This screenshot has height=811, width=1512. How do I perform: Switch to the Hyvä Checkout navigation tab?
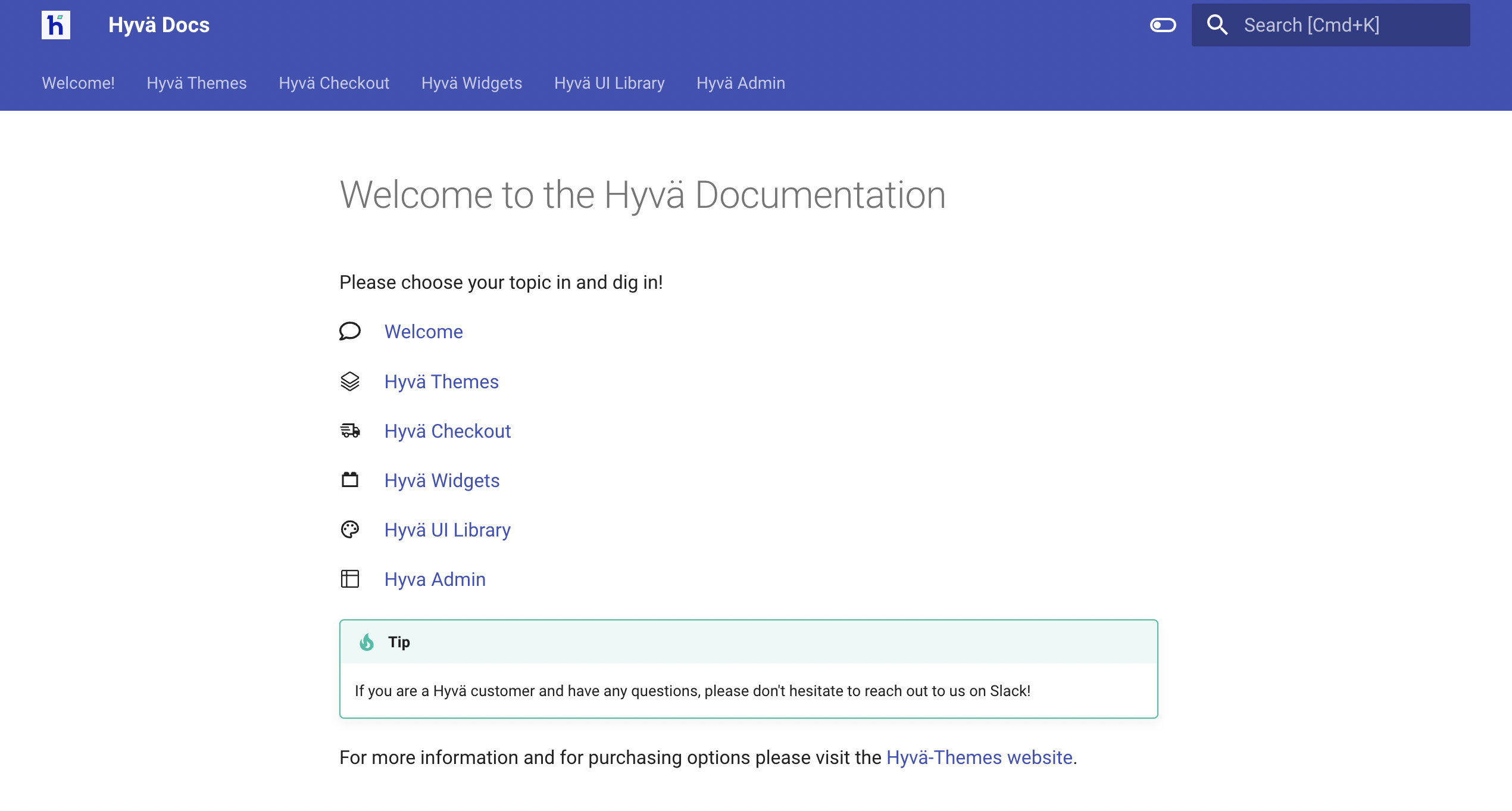pos(334,83)
